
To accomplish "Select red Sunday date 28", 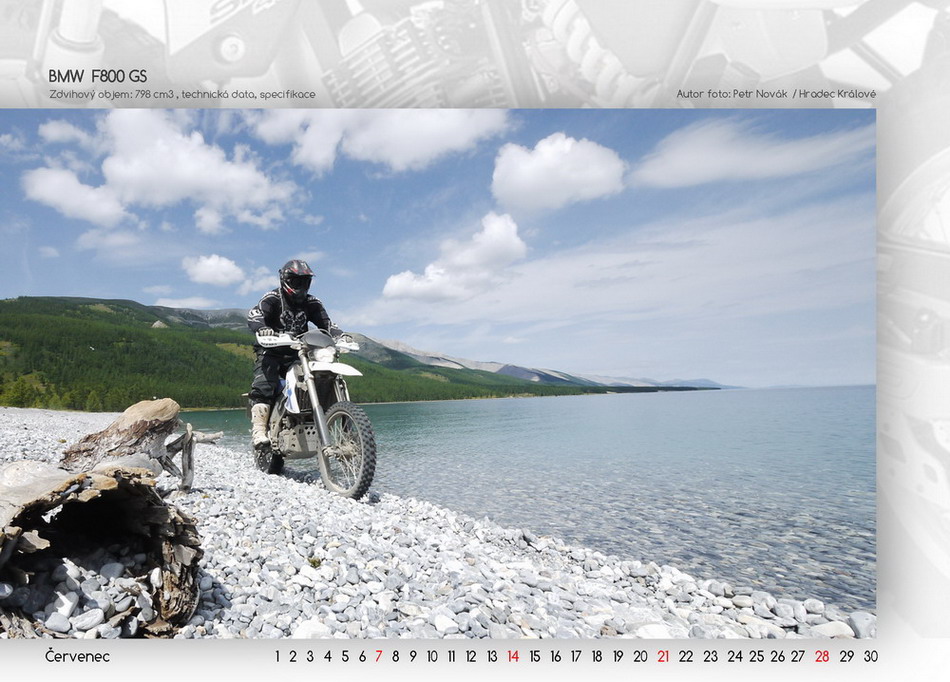I will 822,657.
